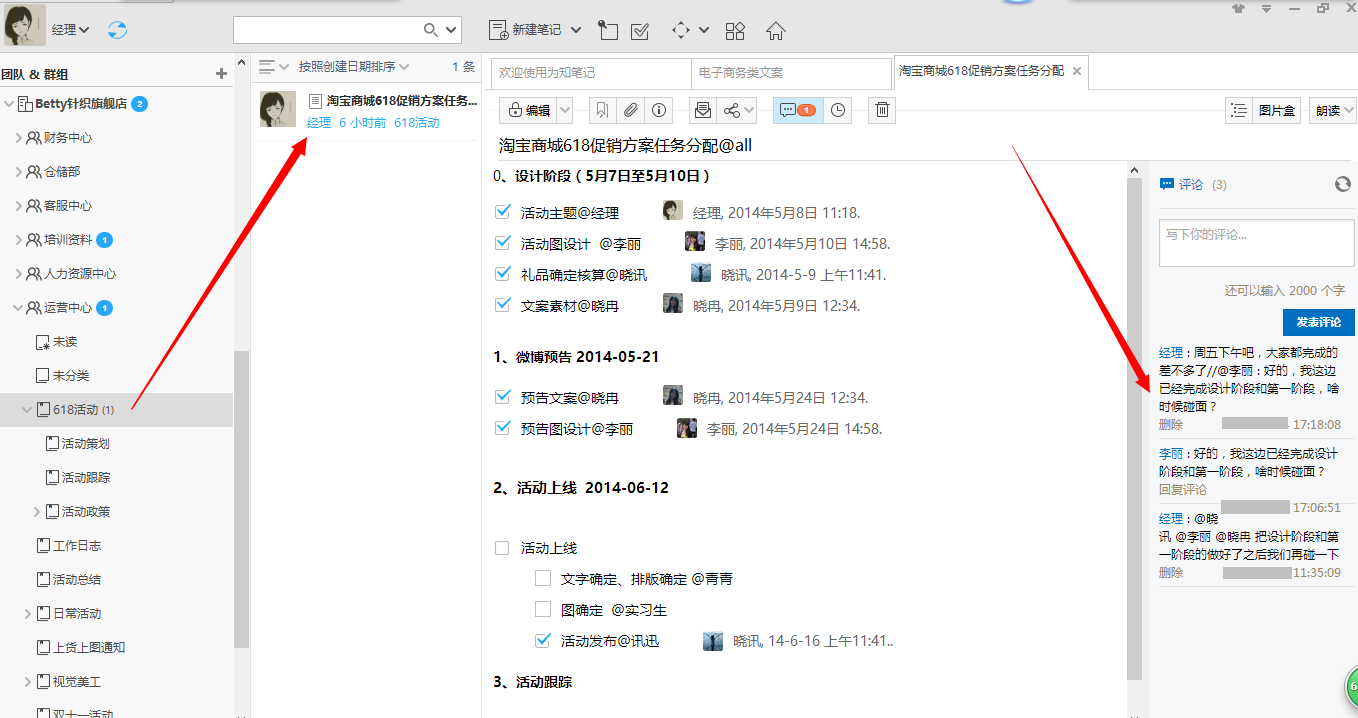Expand the 财务中心 group
Screen dimensions: 1358x718
coord(18,138)
